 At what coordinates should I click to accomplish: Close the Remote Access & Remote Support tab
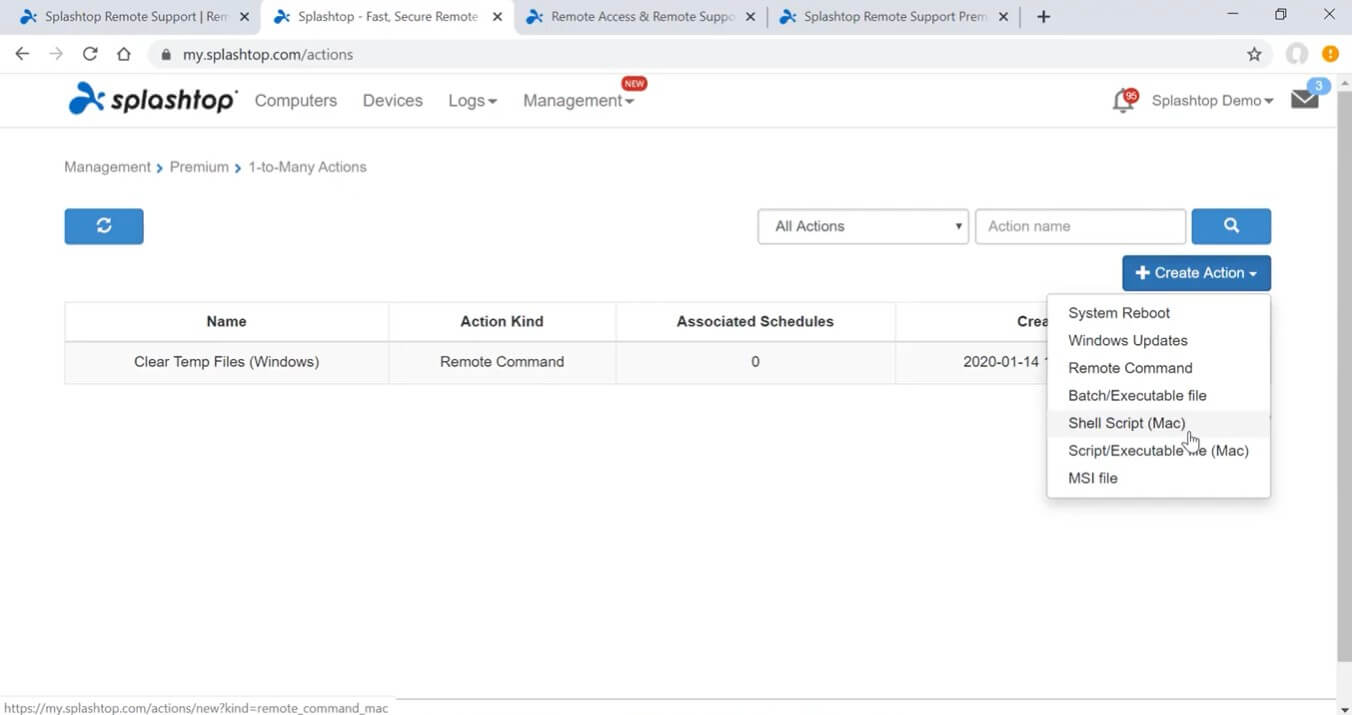click(x=750, y=17)
